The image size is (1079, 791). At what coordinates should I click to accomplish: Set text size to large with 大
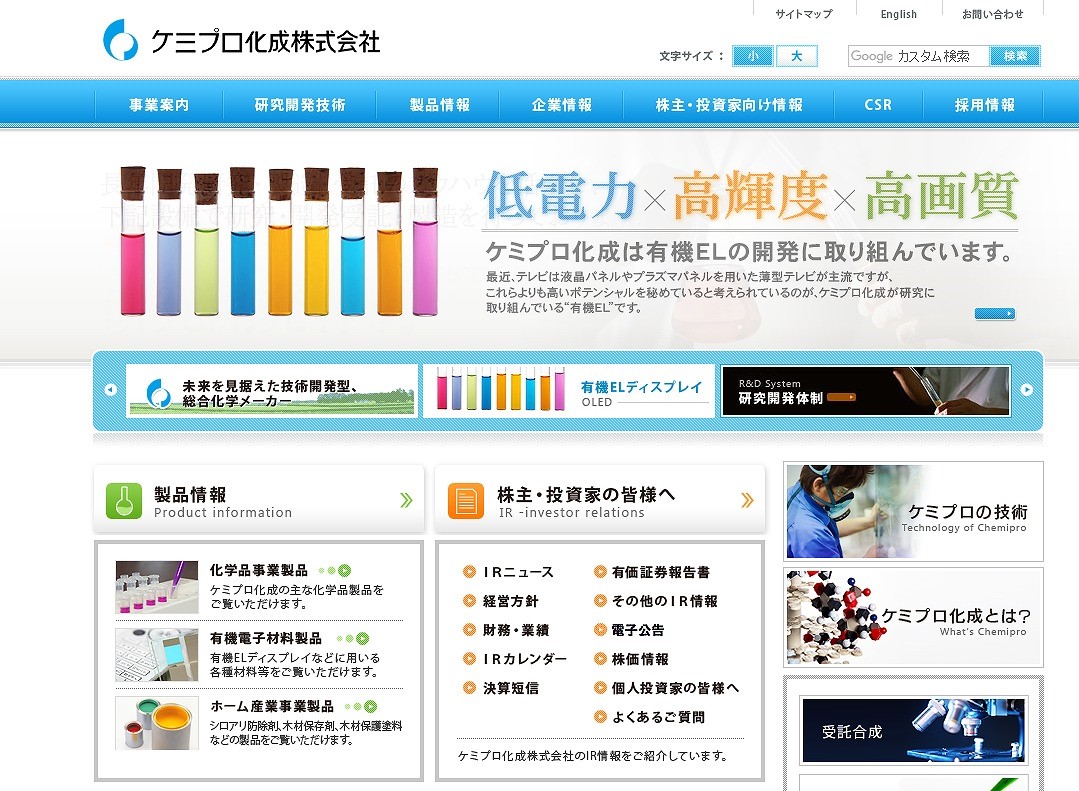tap(797, 56)
